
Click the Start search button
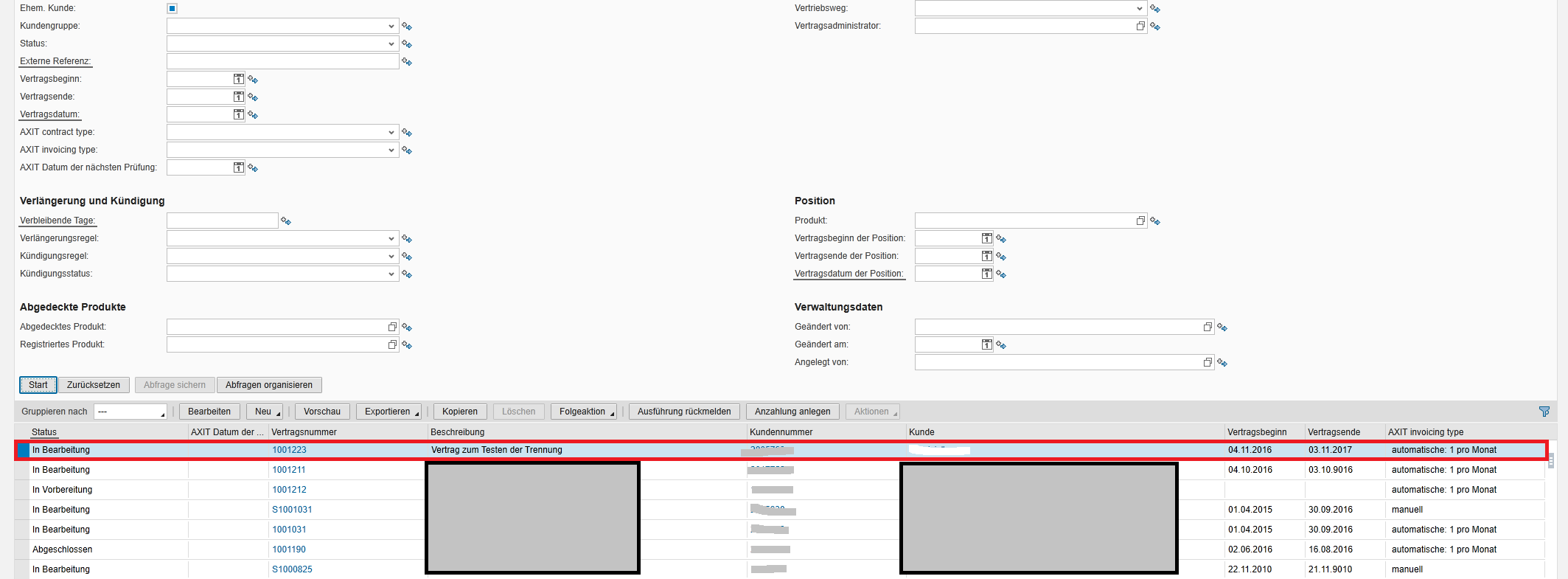tap(38, 385)
